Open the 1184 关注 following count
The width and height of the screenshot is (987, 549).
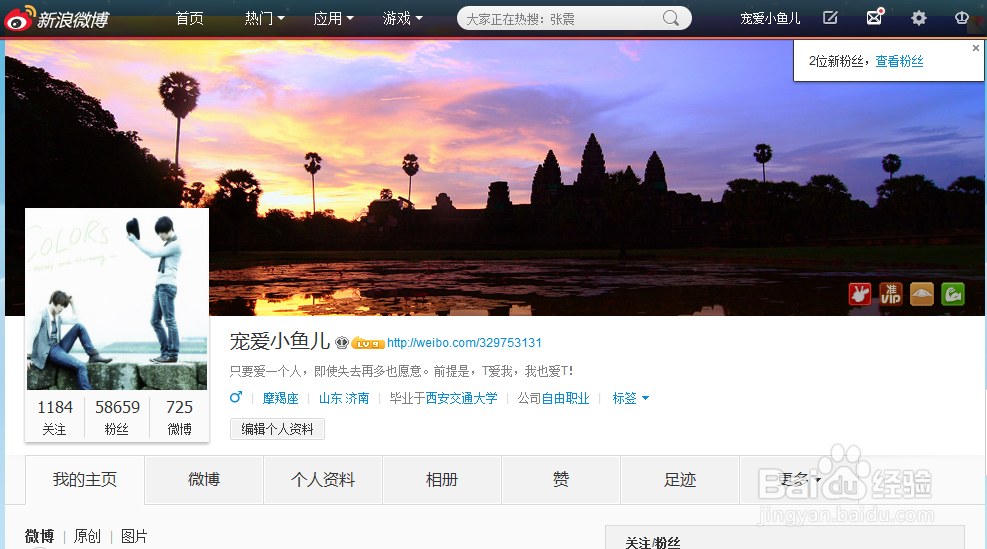pos(55,417)
